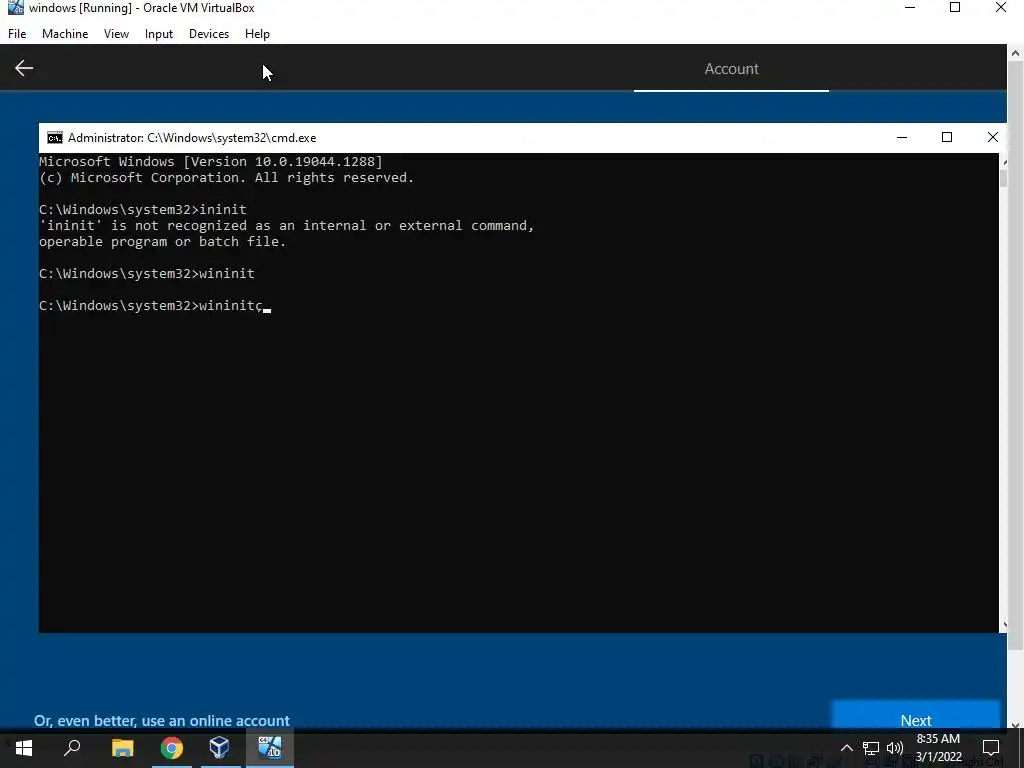
Task: Open the File menu in VirtualBox
Action: click(17, 34)
